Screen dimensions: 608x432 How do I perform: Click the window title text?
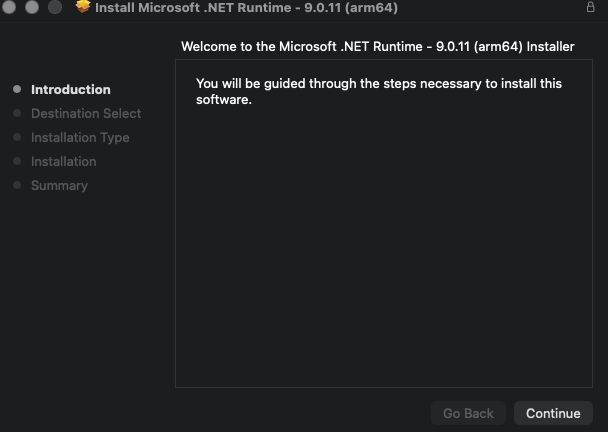click(x=246, y=7)
